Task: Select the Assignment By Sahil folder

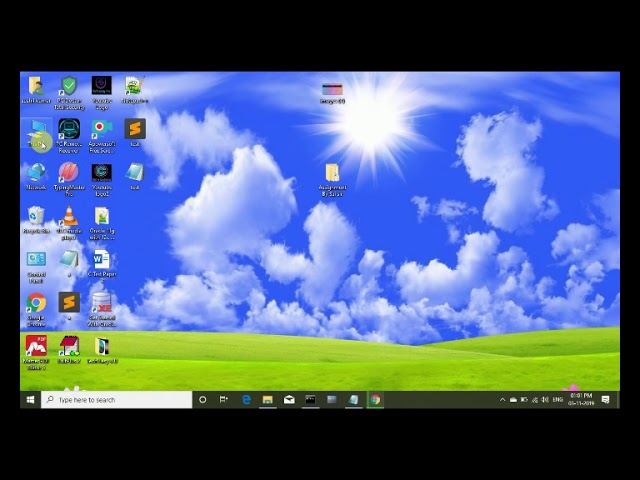Action: 332,180
